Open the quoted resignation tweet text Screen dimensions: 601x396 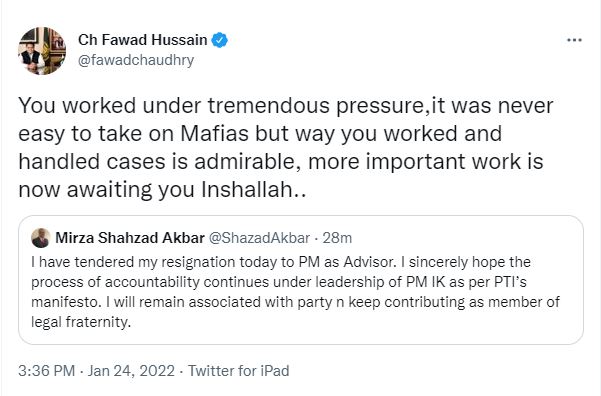[295, 292]
